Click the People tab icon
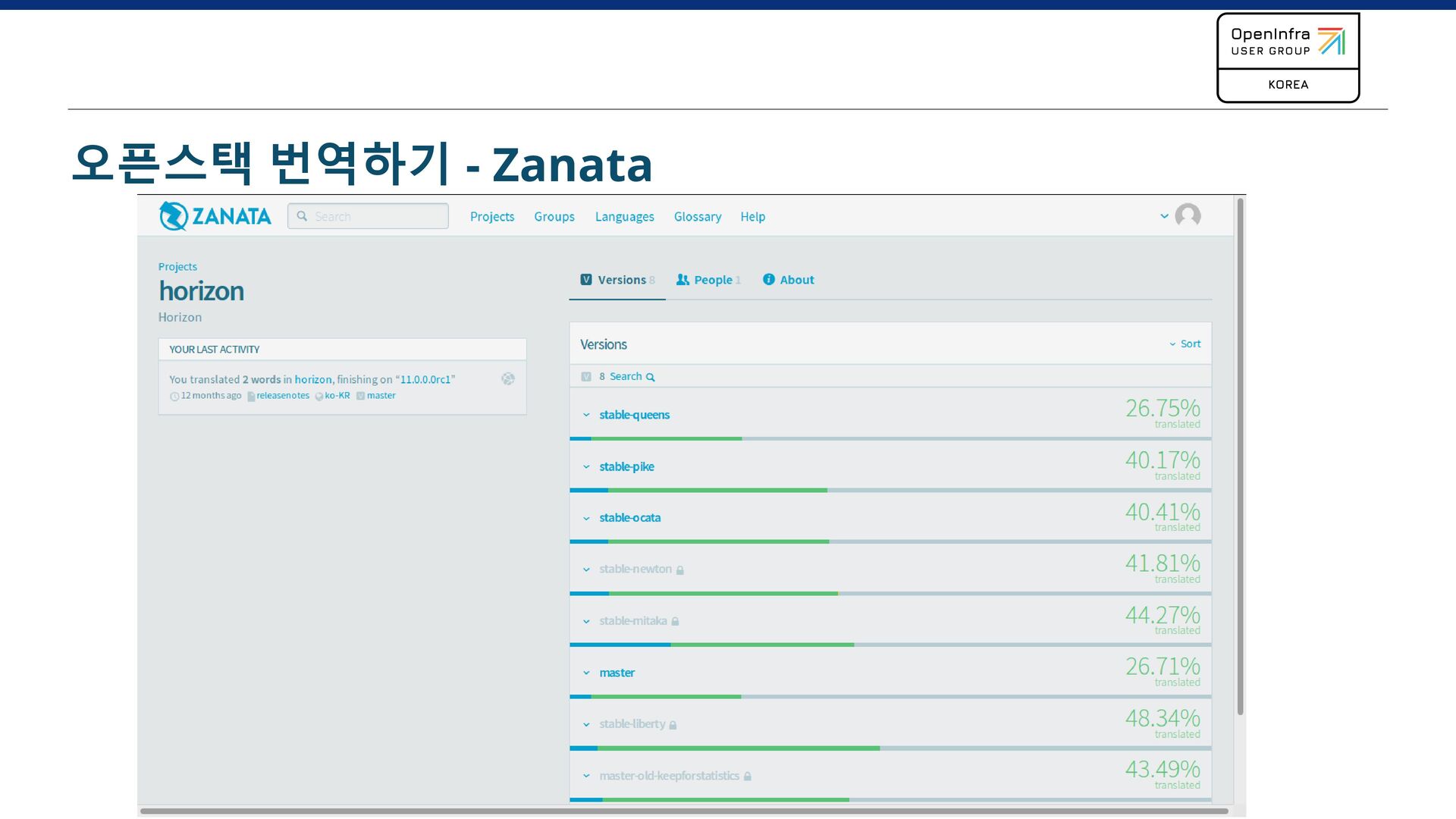The width and height of the screenshot is (1456, 819). (x=682, y=280)
